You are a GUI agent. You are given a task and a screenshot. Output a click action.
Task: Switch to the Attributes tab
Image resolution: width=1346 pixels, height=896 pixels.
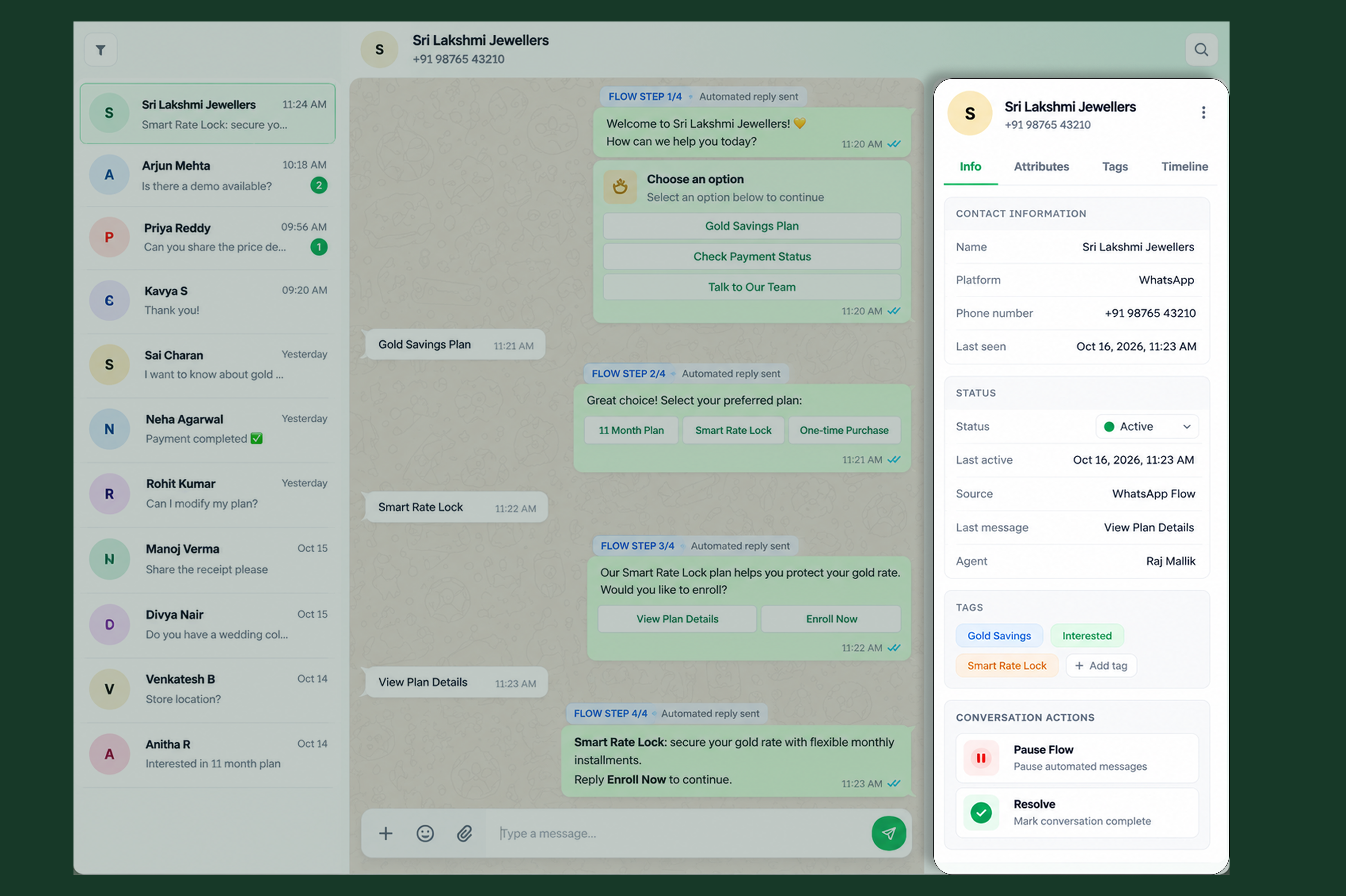pyautogui.click(x=1041, y=166)
